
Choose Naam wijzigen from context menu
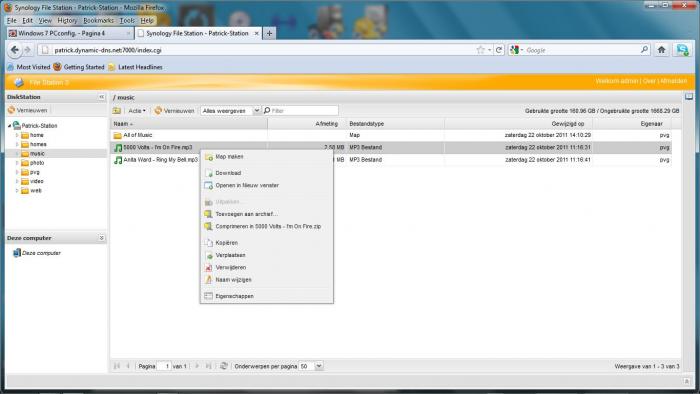pyautogui.click(x=267, y=280)
